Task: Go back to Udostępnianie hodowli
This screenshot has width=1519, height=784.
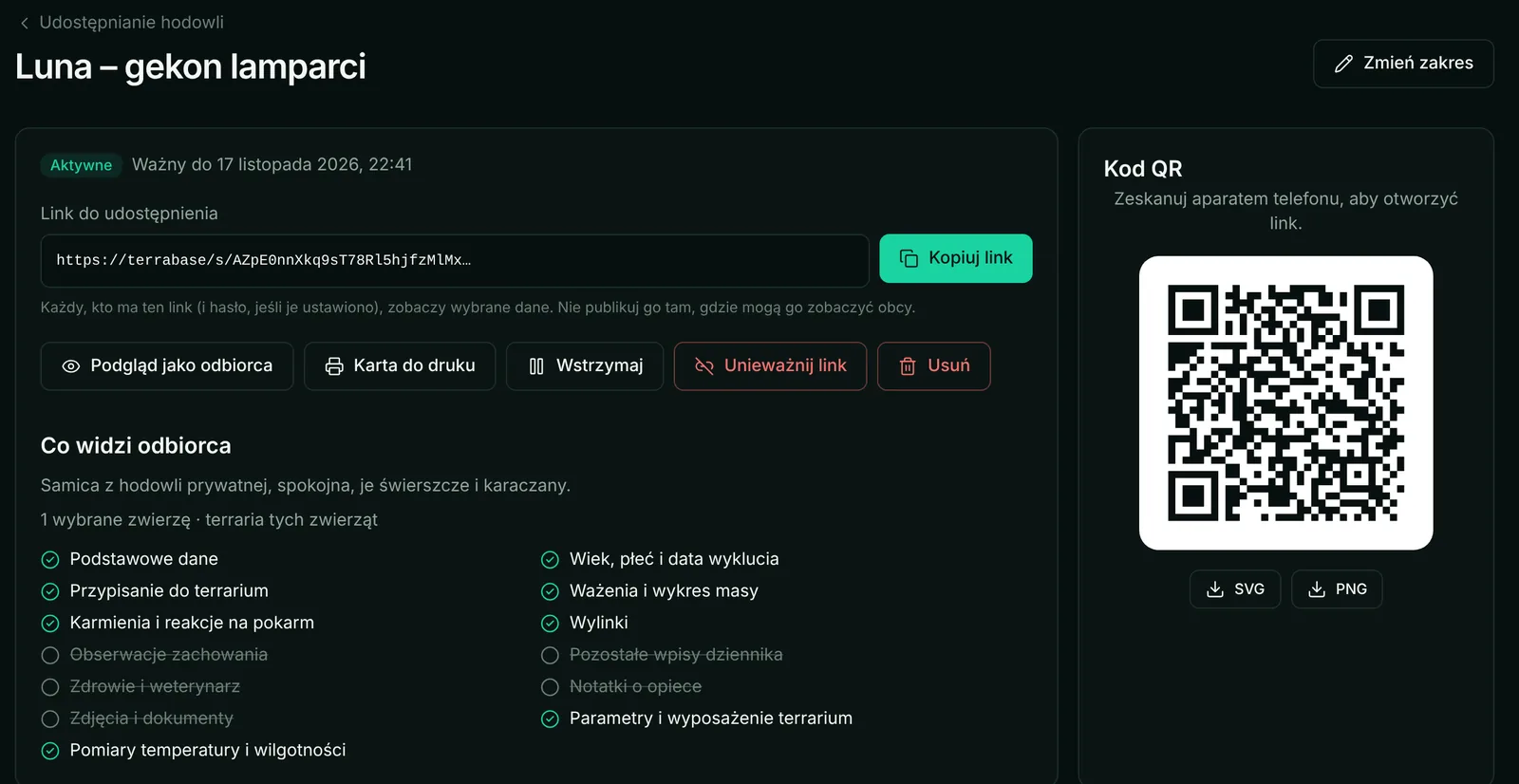Action: [122, 22]
